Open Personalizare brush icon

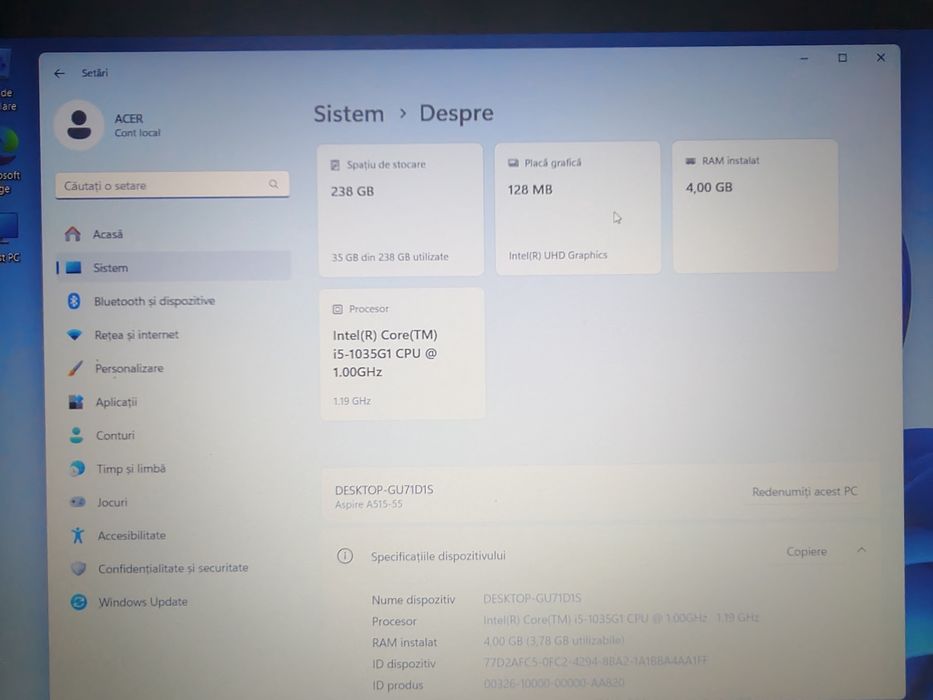point(75,368)
